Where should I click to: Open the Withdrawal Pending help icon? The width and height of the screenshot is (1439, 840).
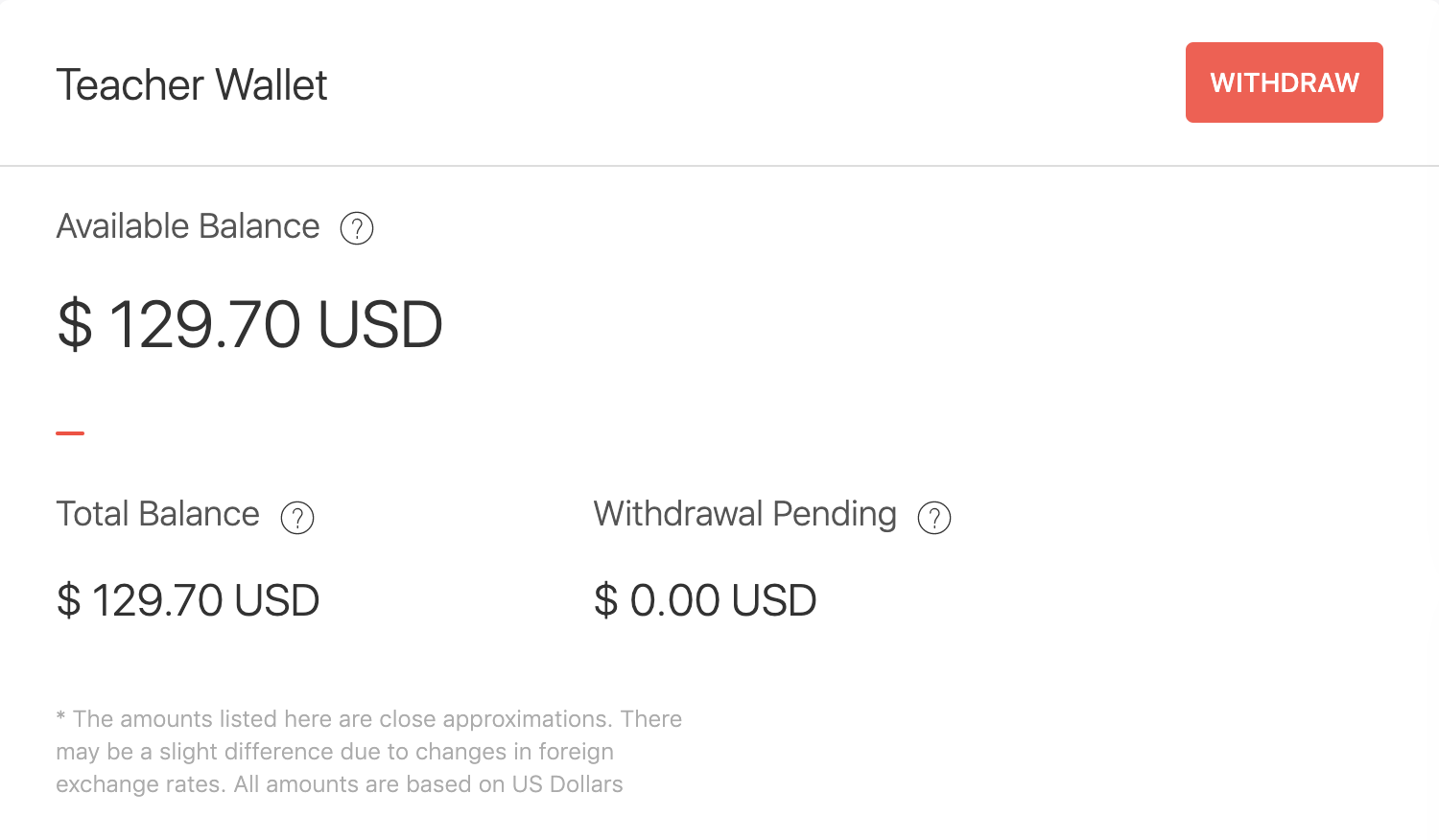[x=934, y=517]
